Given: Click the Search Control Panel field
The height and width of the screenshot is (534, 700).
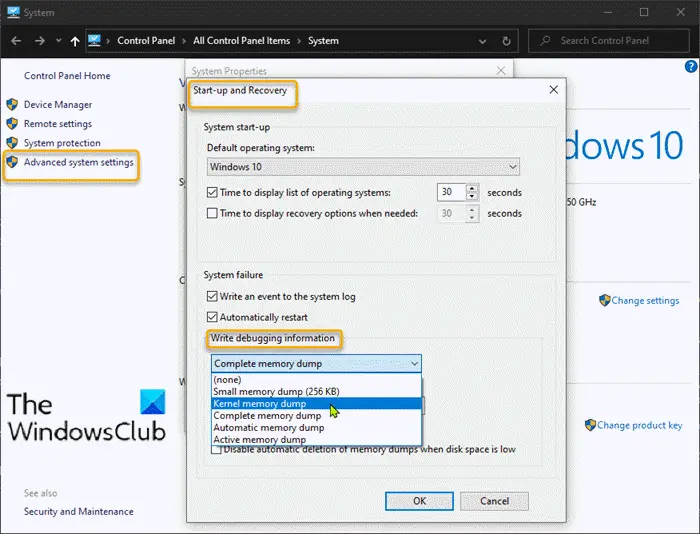Looking at the screenshot, I should click(609, 41).
